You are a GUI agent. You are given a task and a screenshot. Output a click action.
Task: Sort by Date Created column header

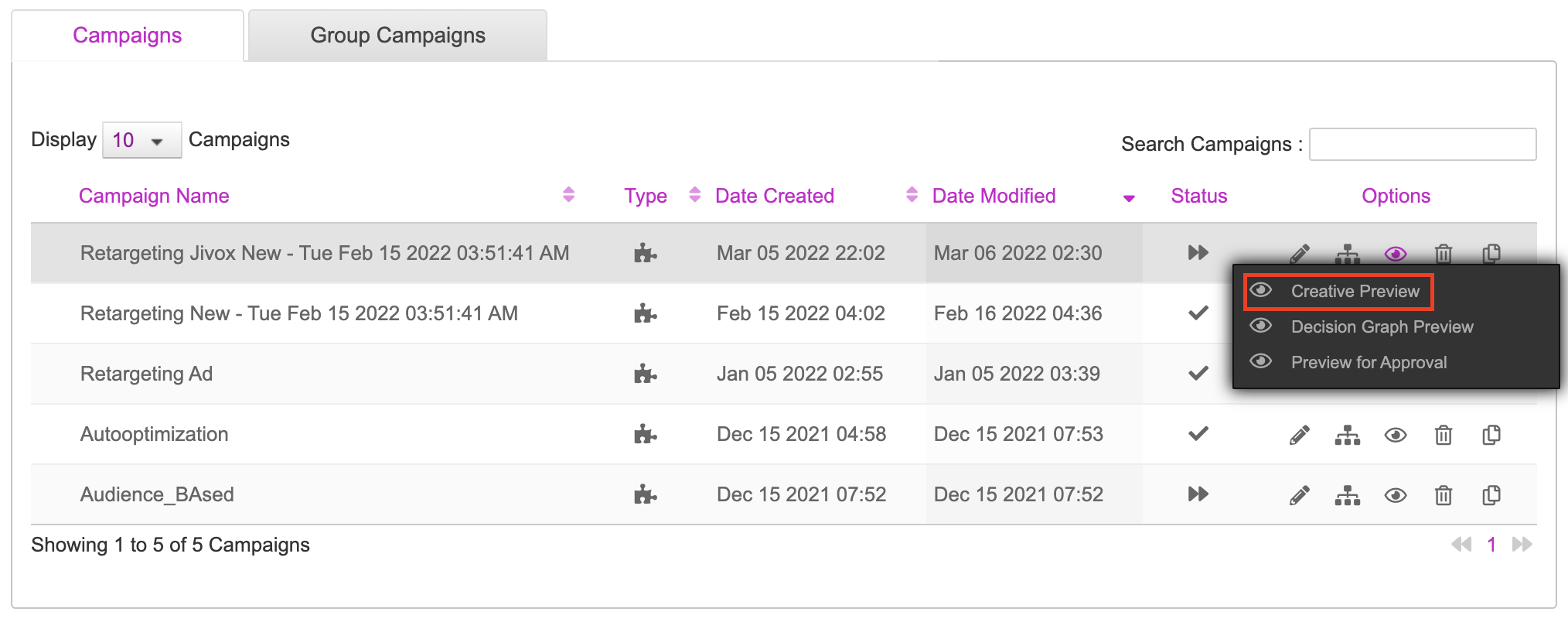coord(775,196)
